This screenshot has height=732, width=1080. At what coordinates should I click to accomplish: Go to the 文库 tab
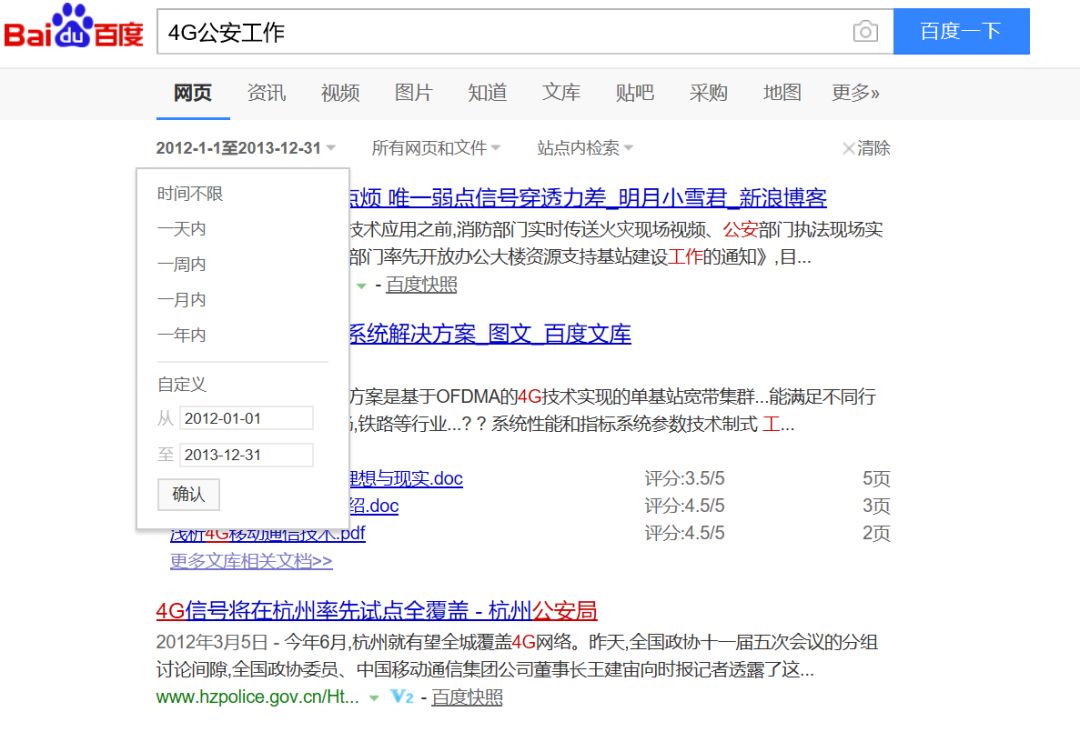(x=561, y=93)
